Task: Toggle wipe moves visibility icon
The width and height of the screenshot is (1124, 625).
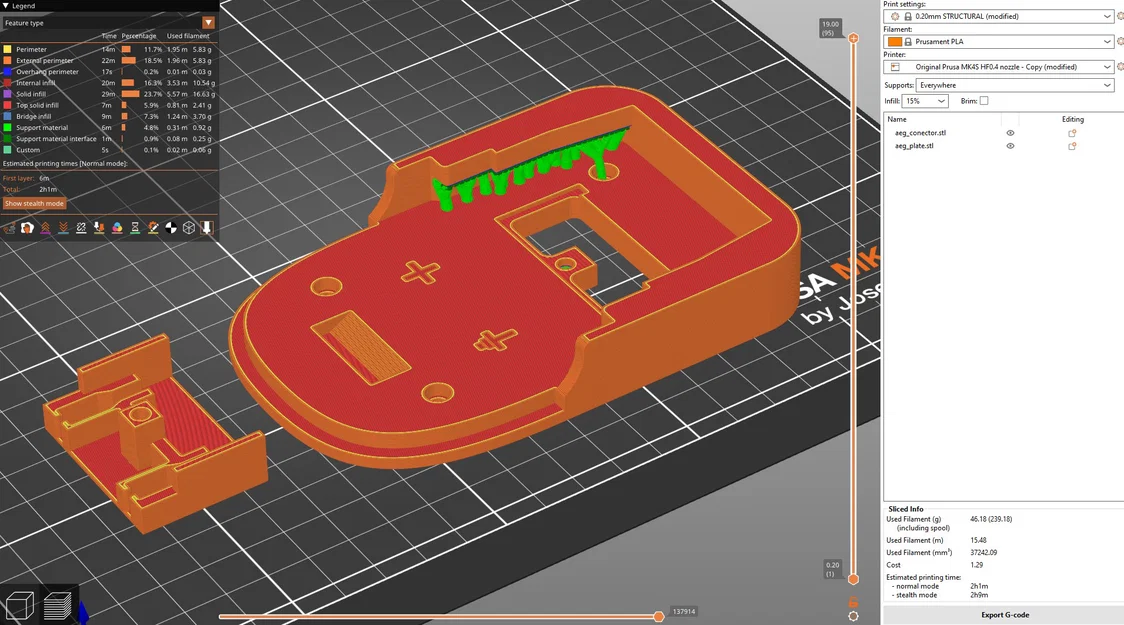Action: pos(27,228)
